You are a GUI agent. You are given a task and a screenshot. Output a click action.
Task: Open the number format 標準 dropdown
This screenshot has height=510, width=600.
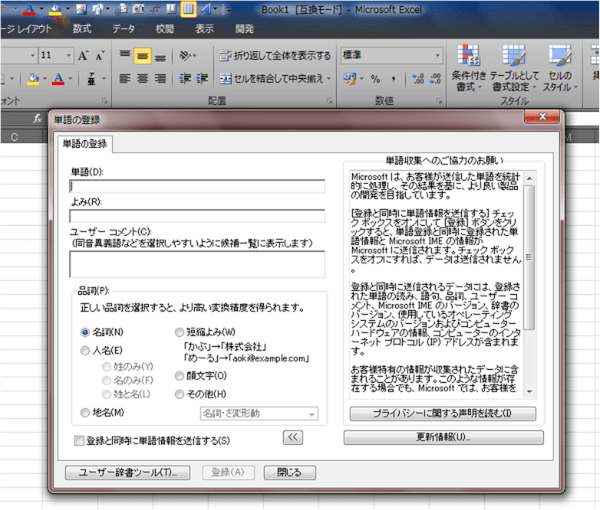437,55
